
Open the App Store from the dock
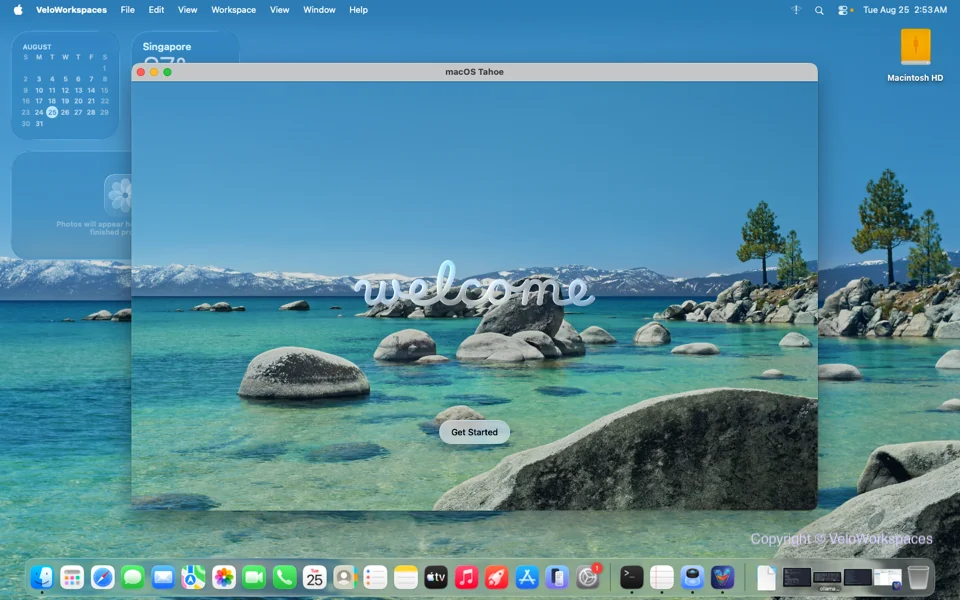(x=527, y=577)
